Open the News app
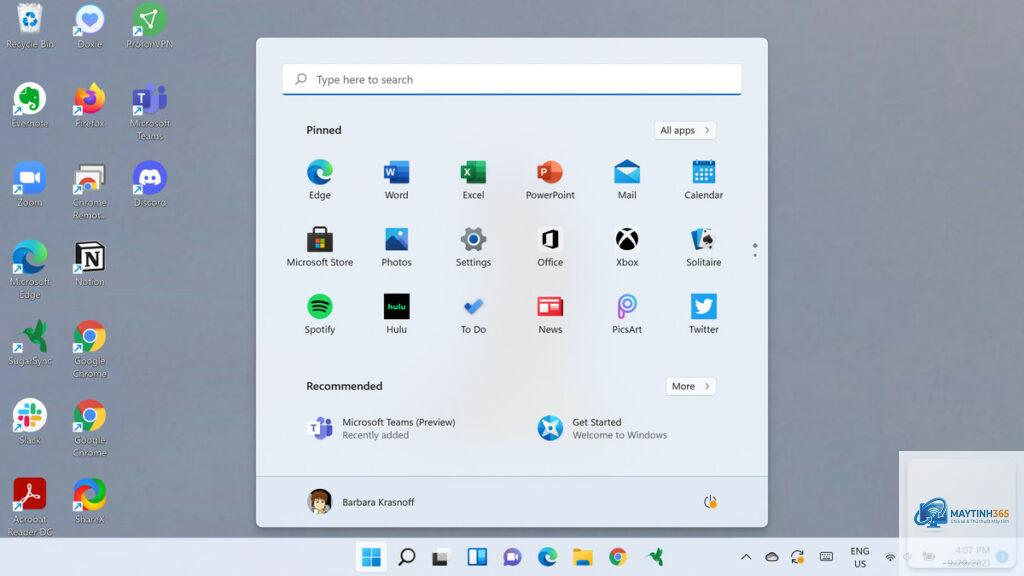The height and width of the screenshot is (576, 1024). pyautogui.click(x=550, y=313)
